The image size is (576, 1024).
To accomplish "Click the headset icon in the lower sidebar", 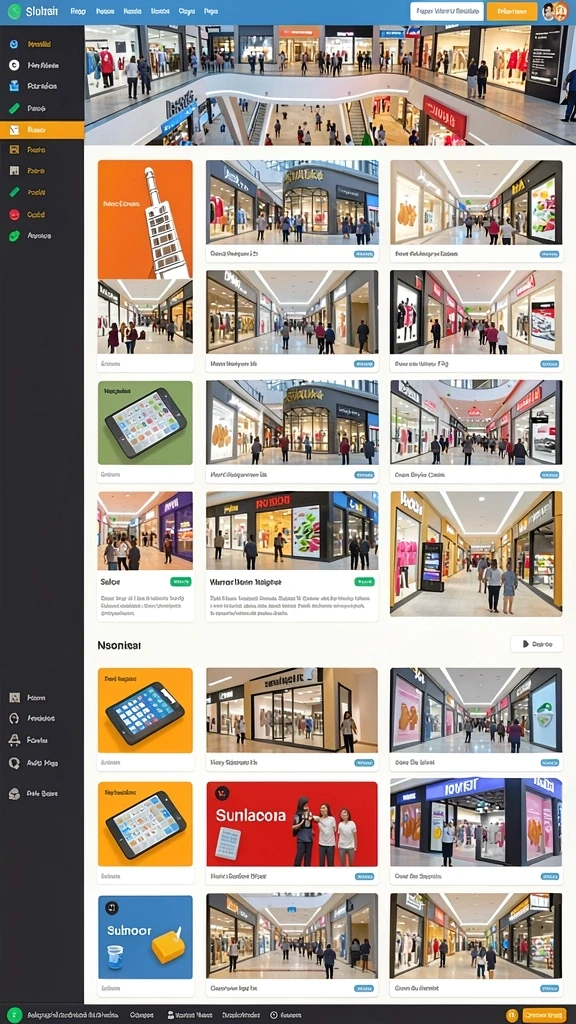I will point(14,718).
